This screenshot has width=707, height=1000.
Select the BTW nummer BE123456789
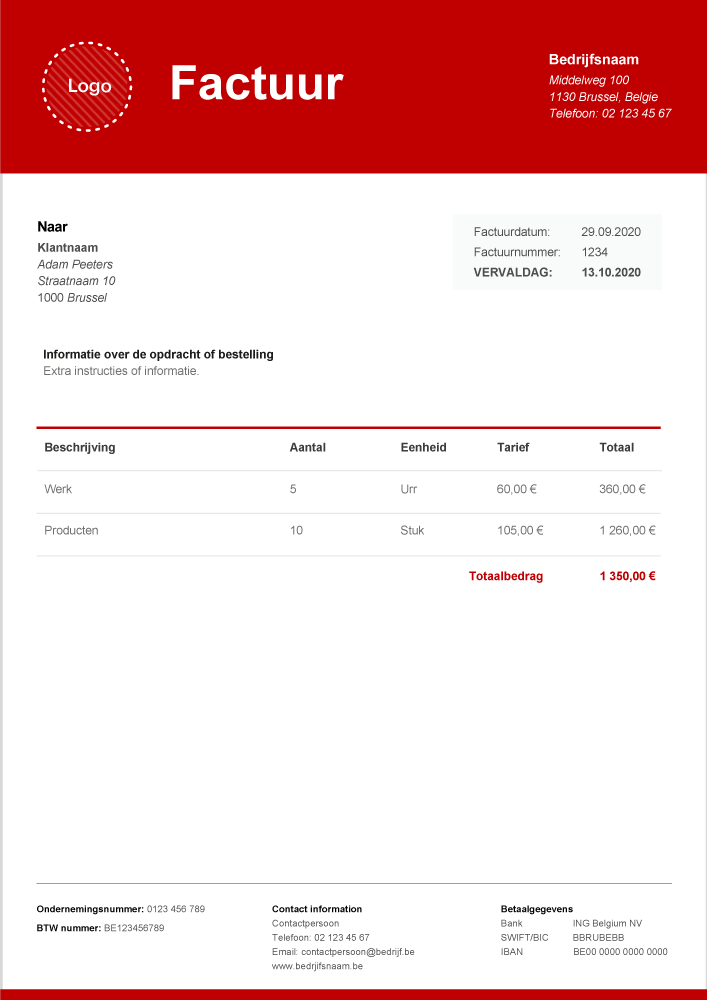point(134,929)
